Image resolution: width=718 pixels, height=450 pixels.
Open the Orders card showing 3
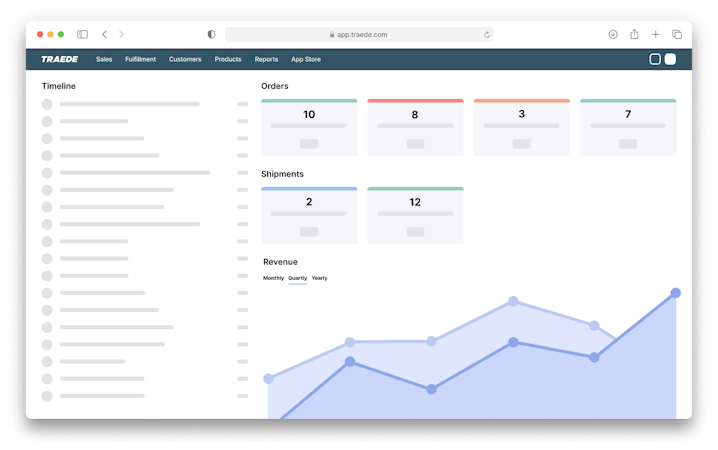522,127
